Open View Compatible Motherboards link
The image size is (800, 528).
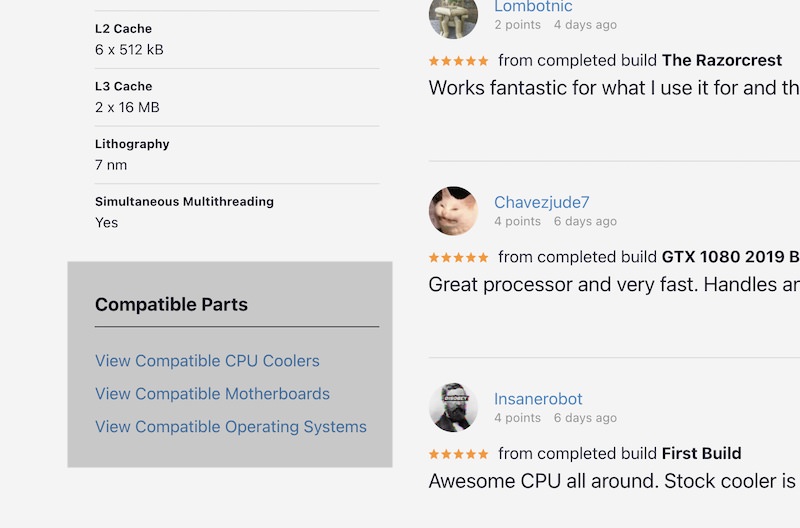[212, 394]
